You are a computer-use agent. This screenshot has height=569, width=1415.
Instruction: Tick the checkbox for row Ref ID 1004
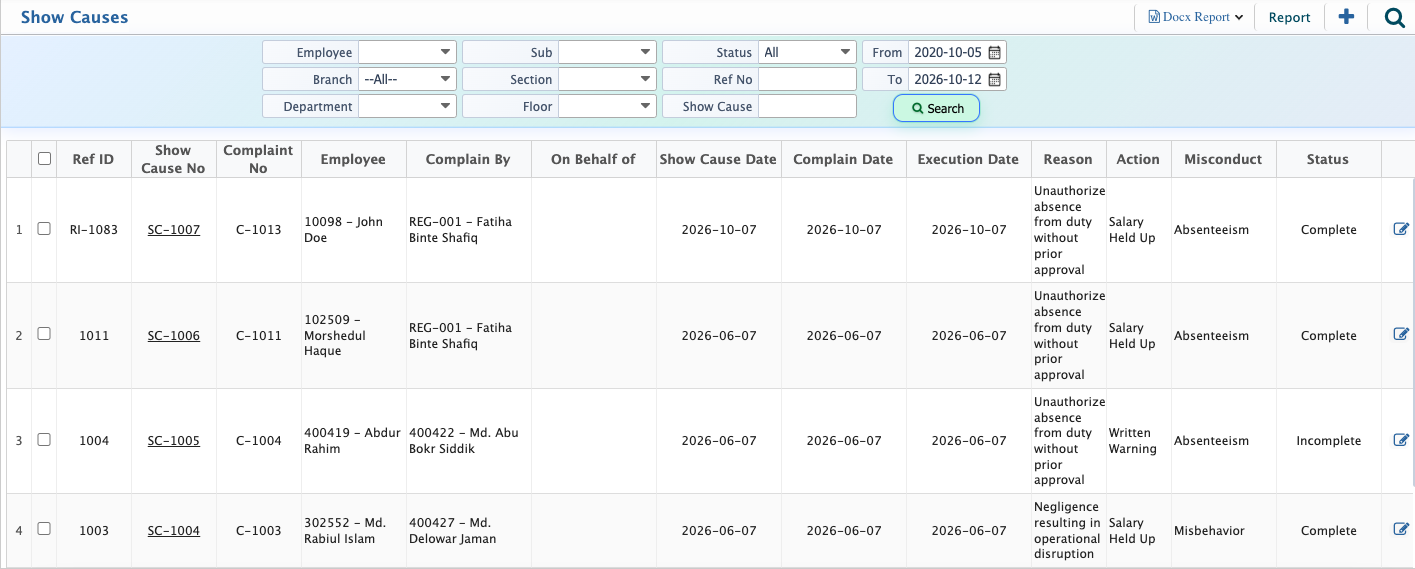point(44,439)
